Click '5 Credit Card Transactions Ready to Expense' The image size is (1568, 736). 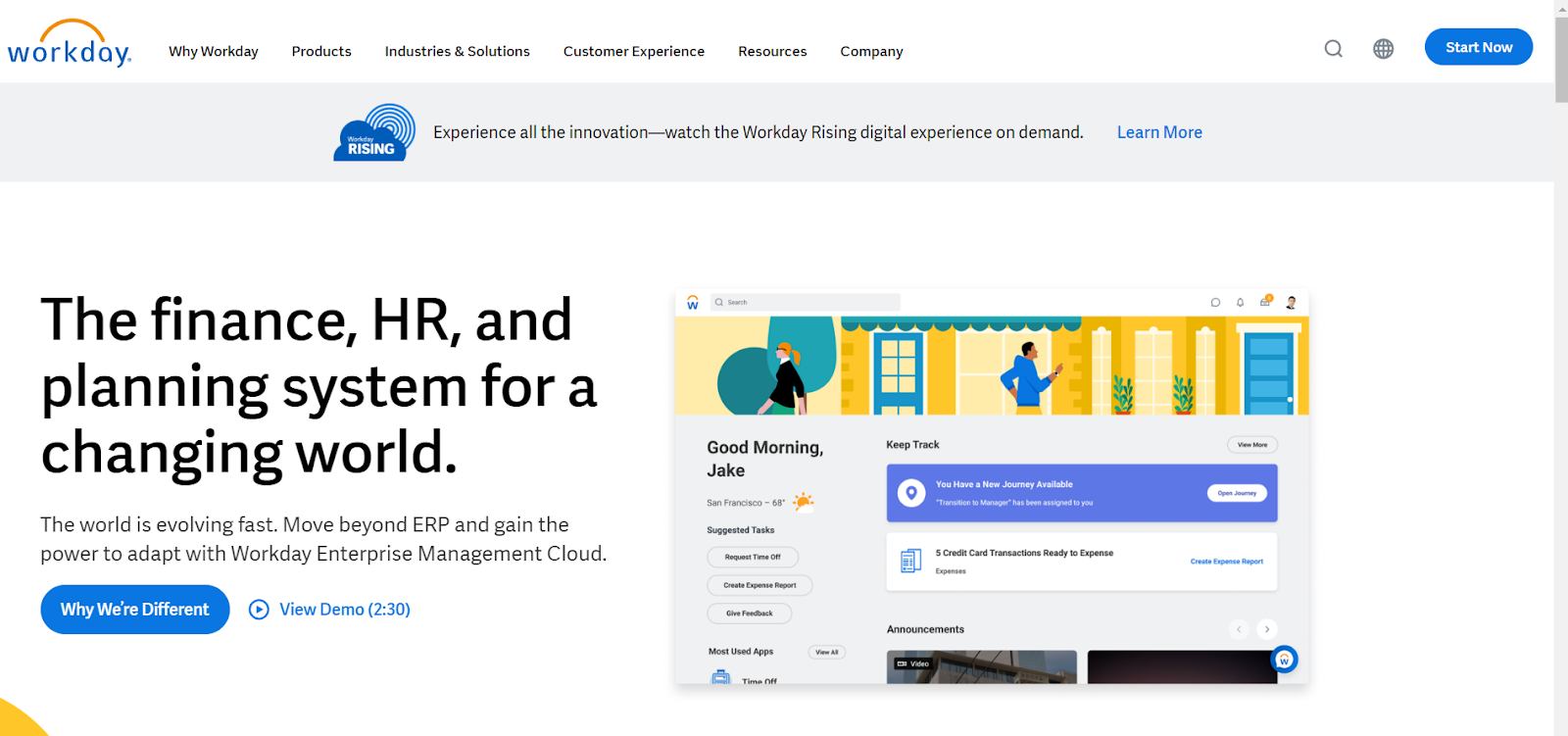pyautogui.click(x=1024, y=553)
